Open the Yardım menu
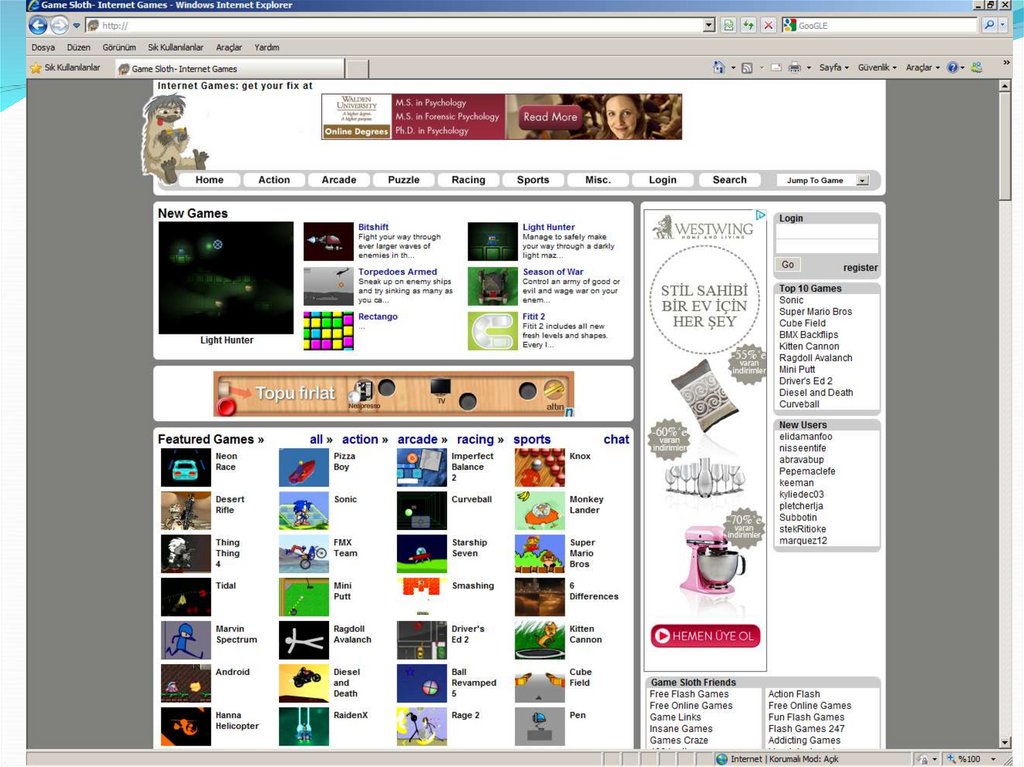 pos(266,47)
